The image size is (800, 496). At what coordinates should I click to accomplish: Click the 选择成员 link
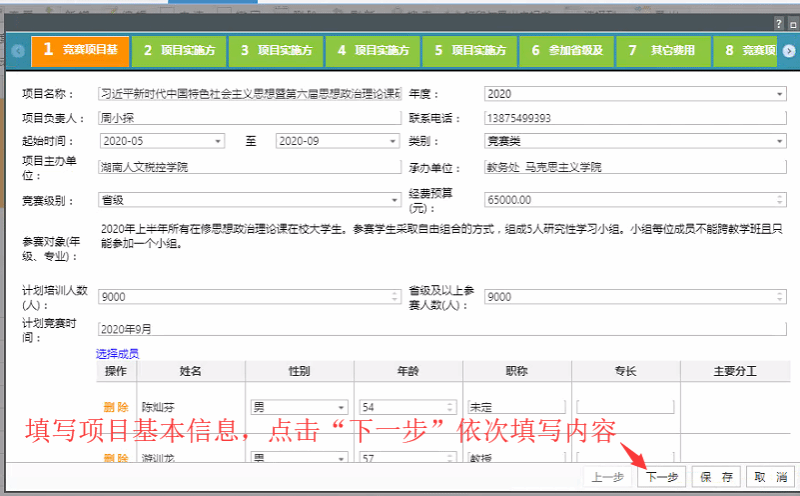117,353
